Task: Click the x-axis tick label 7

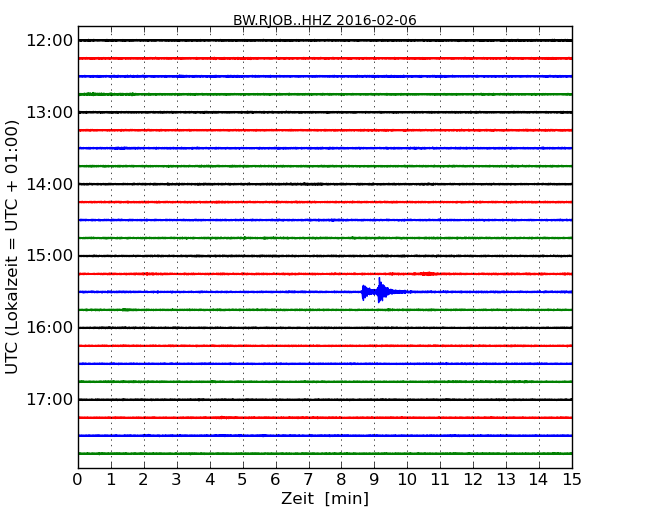Action: (x=308, y=479)
